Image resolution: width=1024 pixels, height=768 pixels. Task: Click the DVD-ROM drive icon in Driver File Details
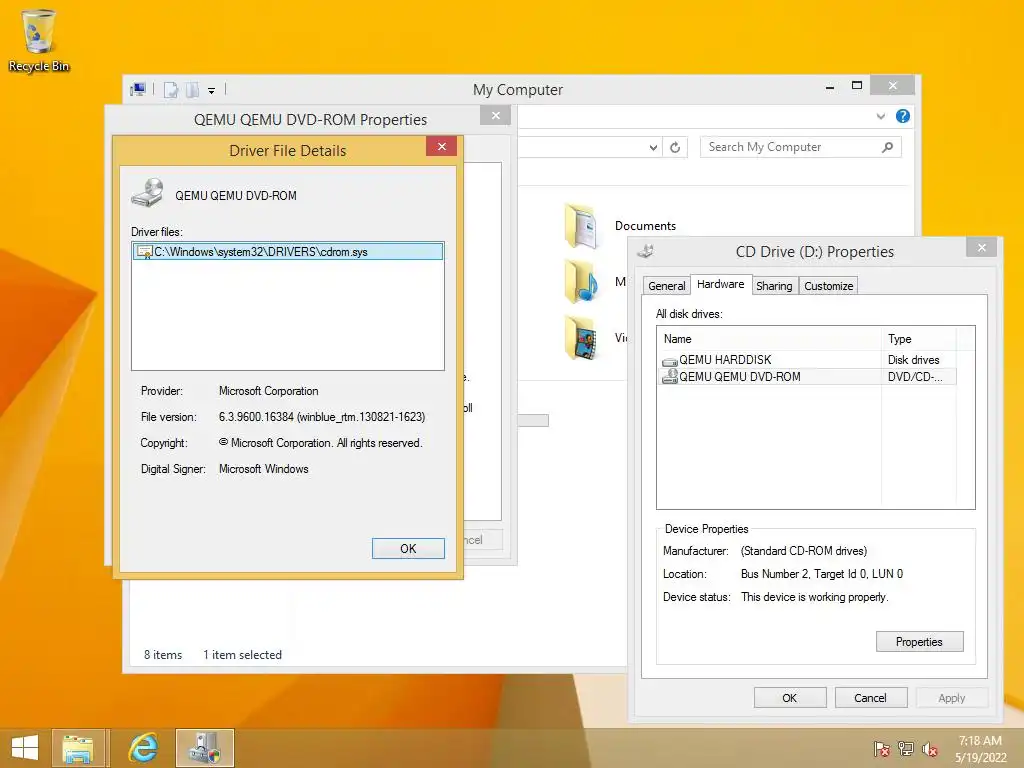pyautogui.click(x=148, y=193)
